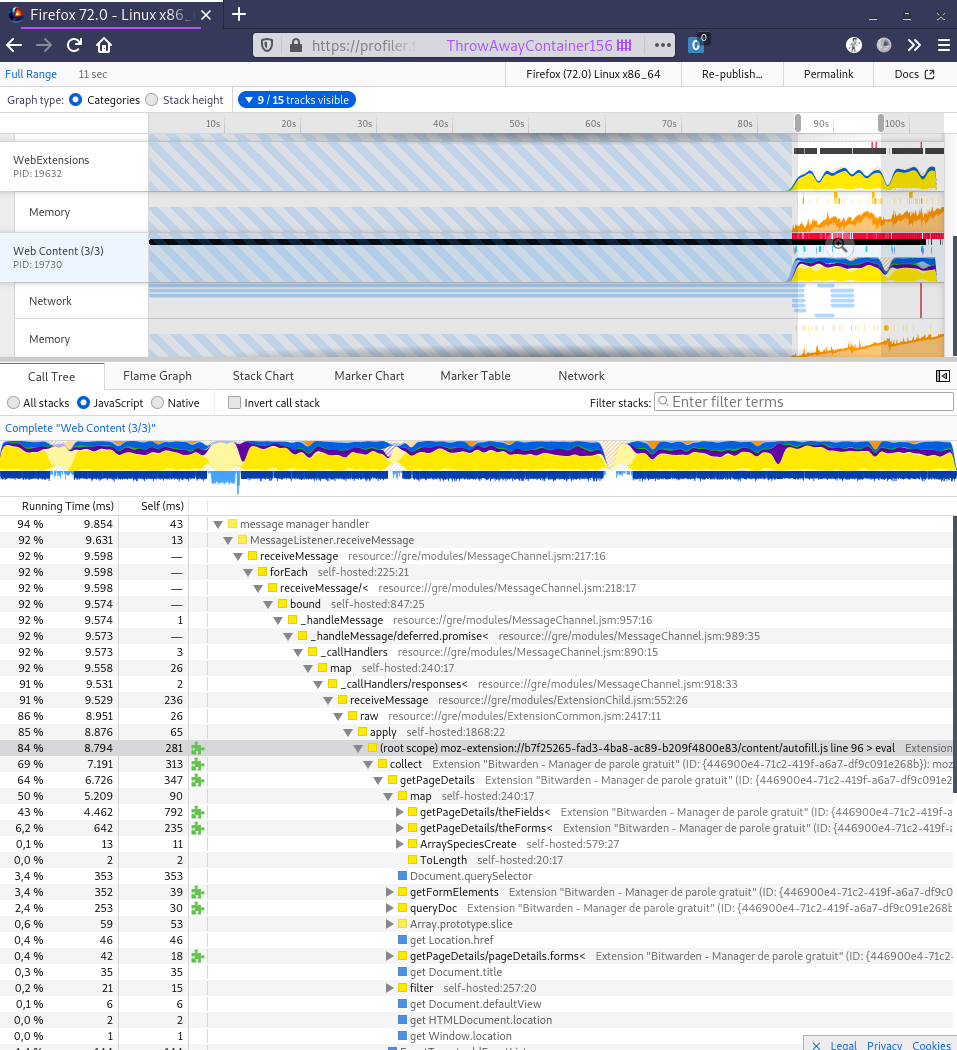Select the Document.querySelector call tree row
The height and width of the screenshot is (1050, 957).
(476, 876)
